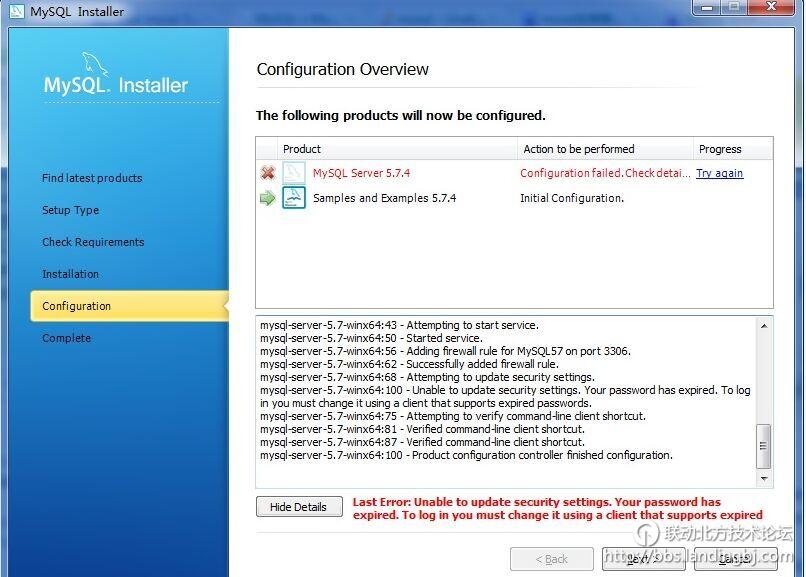Open the Installation step in sidebar
This screenshot has height=577, width=806.
click(x=70, y=274)
